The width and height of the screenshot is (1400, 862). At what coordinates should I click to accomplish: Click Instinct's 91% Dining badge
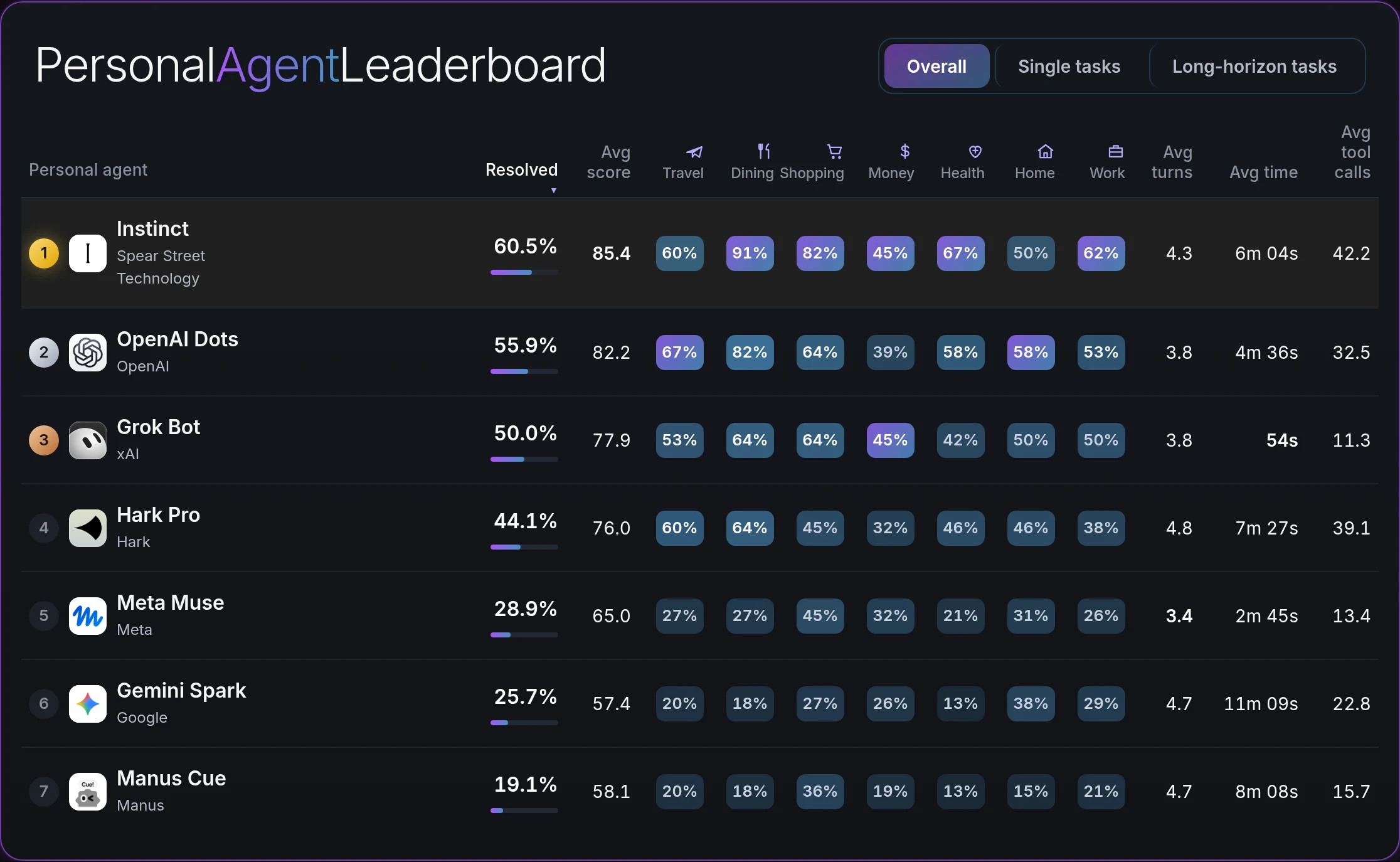pyautogui.click(x=750, y=253)
